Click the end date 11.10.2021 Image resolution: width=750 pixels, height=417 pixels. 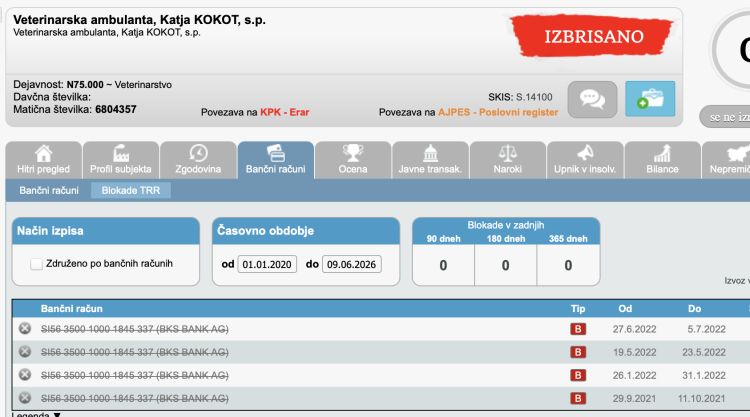[701, 398]
